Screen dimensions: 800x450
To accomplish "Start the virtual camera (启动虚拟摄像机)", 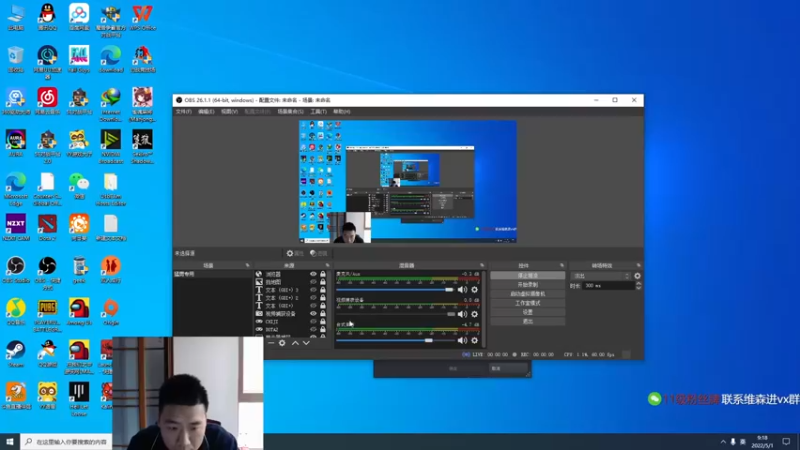I will click(528, 294).
